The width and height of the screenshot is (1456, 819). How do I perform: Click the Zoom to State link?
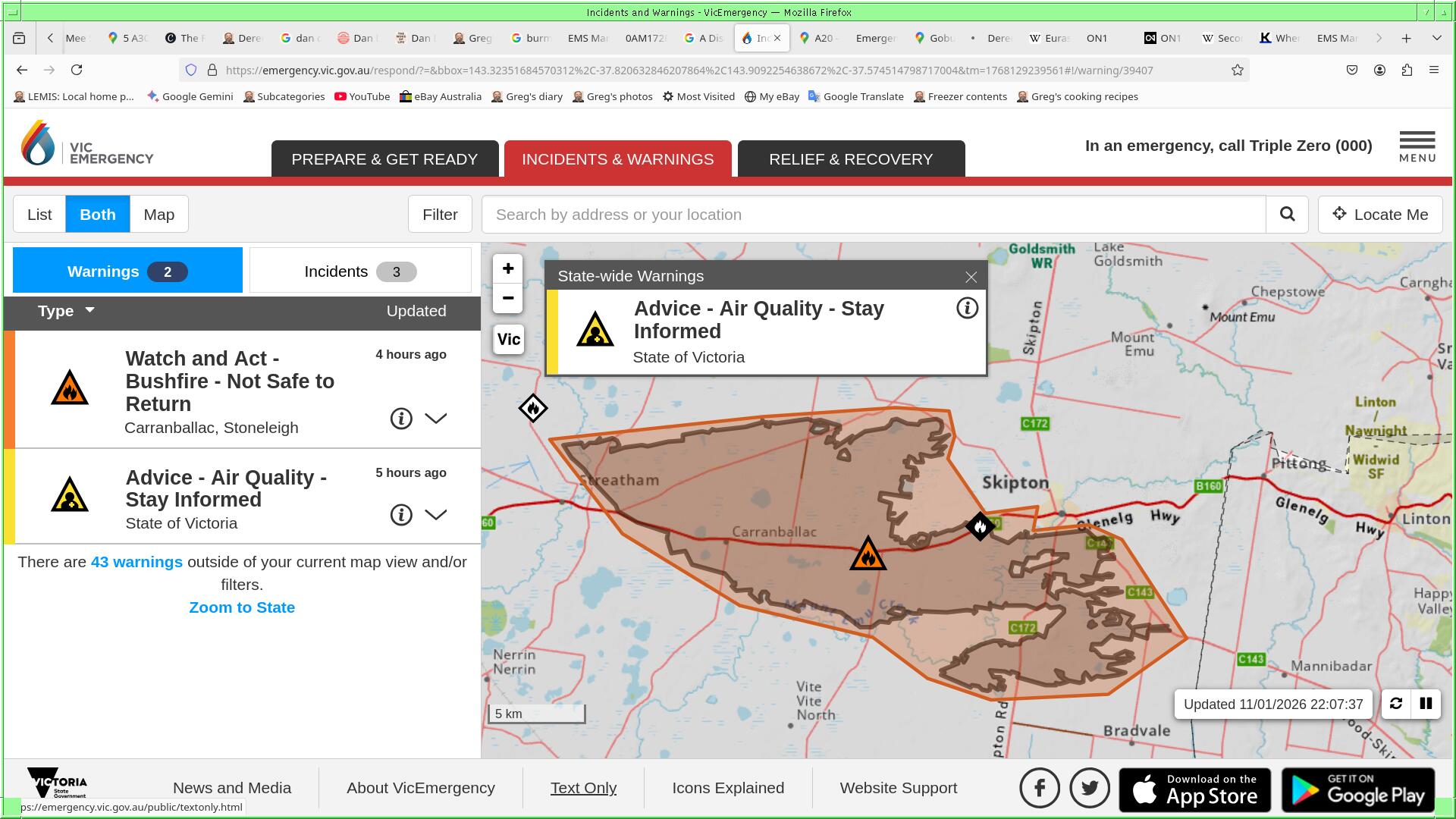[242, 607]
